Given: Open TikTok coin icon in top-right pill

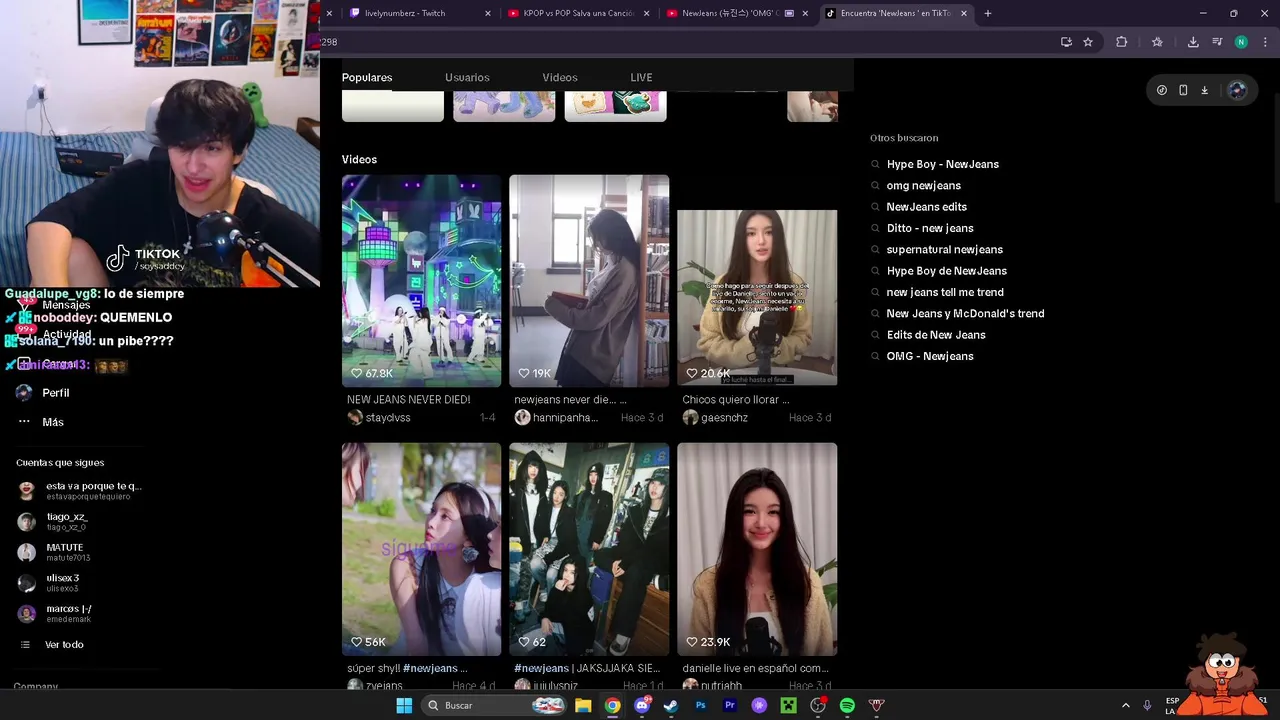Looking at the screenshot, I should [x=1161, y=90].
